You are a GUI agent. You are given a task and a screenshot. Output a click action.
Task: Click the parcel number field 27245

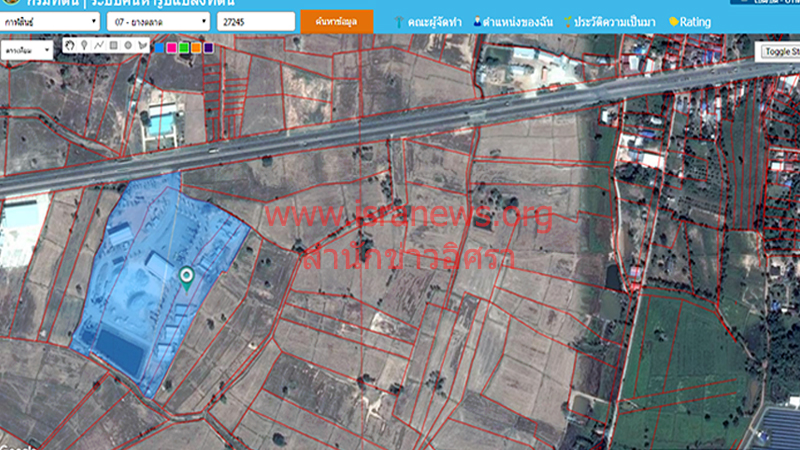coord(255,21)
